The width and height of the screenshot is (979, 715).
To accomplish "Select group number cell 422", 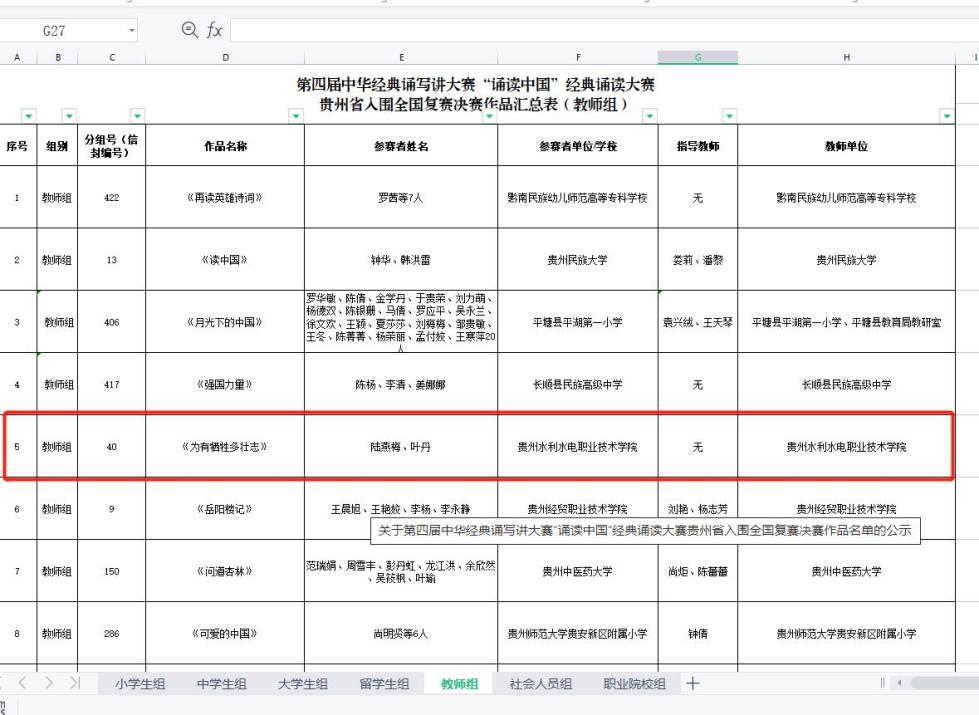I will (112, 197).
